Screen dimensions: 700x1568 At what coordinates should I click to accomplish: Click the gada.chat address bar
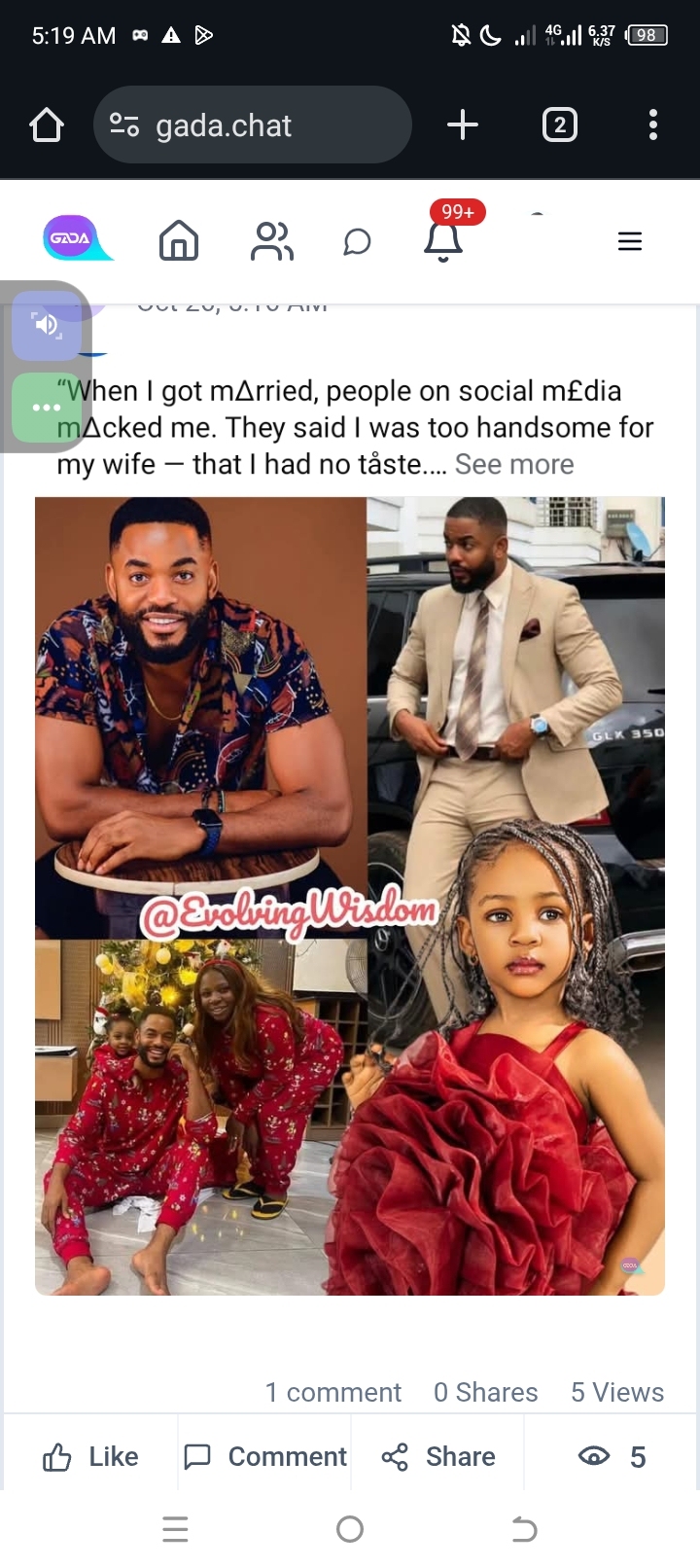[x=253, y=125]
